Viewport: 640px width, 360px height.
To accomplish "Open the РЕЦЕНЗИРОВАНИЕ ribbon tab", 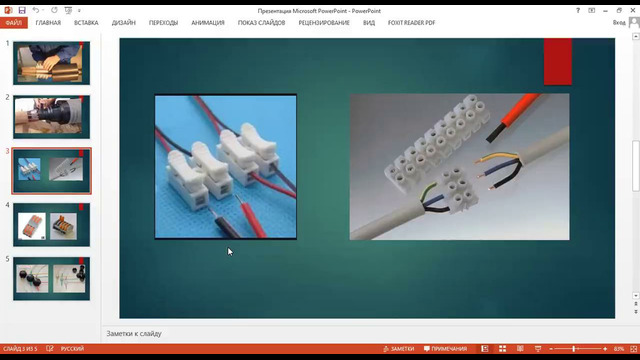I will [324, 23].
